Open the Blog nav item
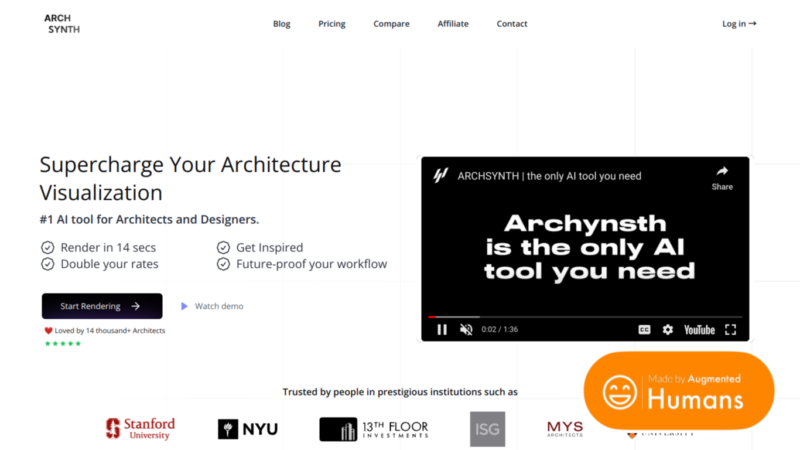This screenshot has width=800, height=450. (x=282, y=24)
